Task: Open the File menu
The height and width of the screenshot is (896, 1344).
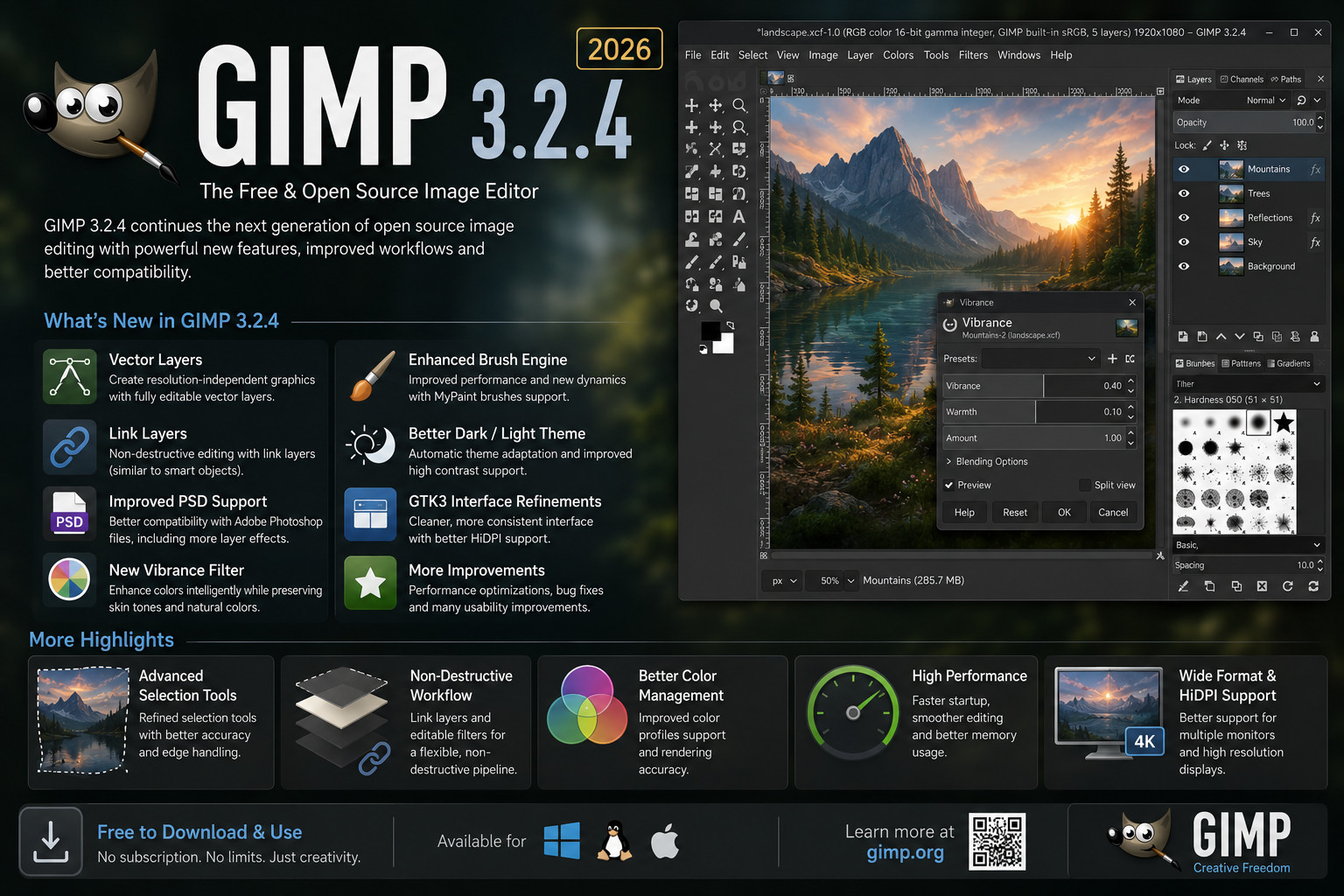Action: [693, 55]
